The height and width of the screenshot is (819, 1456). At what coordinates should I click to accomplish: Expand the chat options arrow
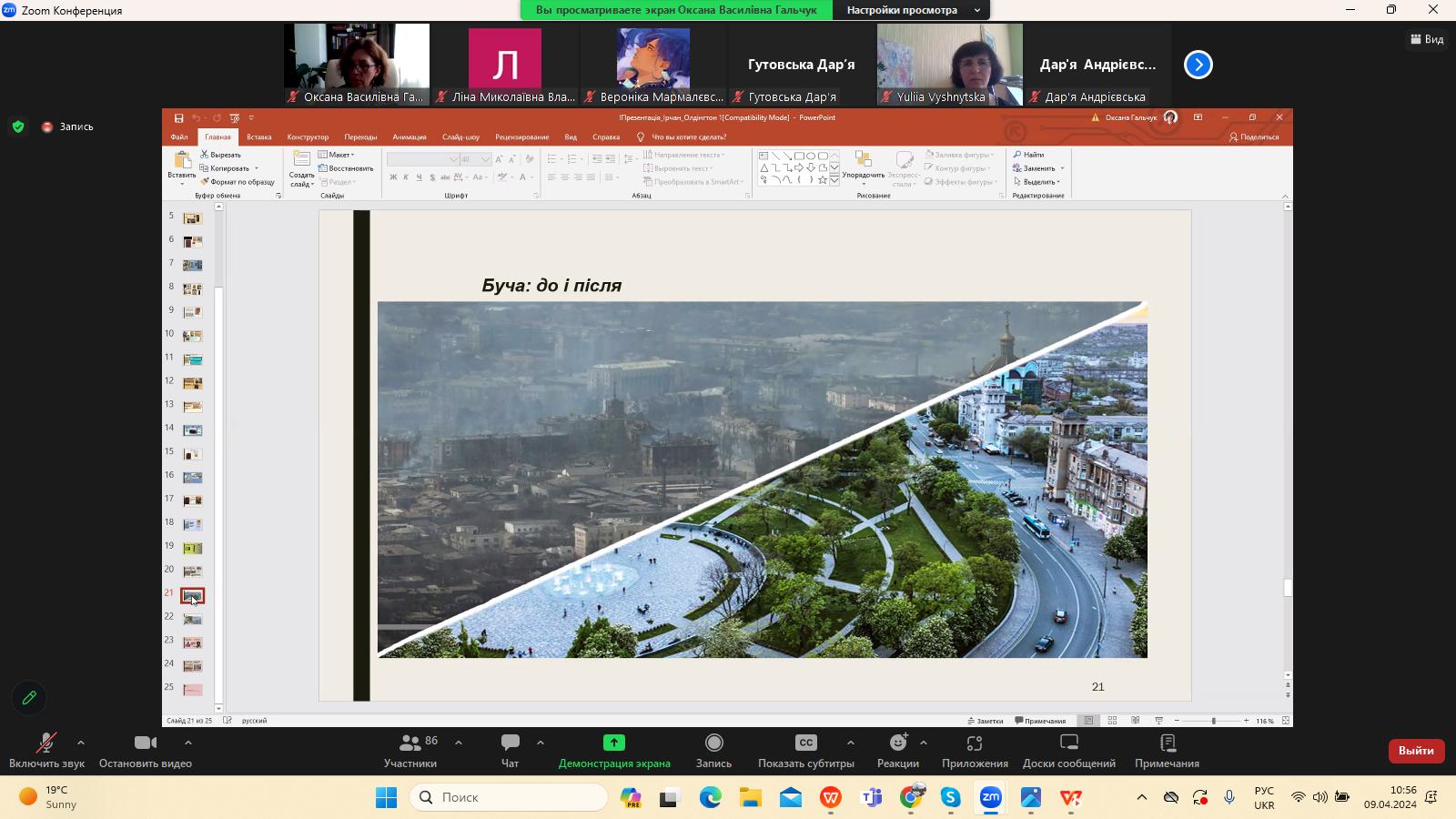541,743
